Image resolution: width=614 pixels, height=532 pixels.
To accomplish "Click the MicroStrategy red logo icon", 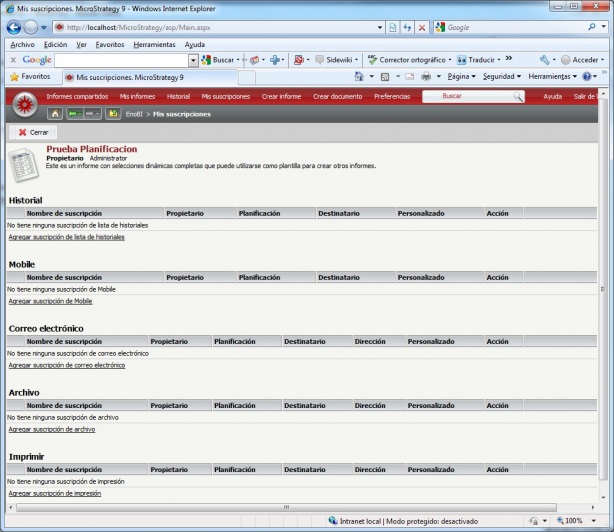I will click(24, 103).
